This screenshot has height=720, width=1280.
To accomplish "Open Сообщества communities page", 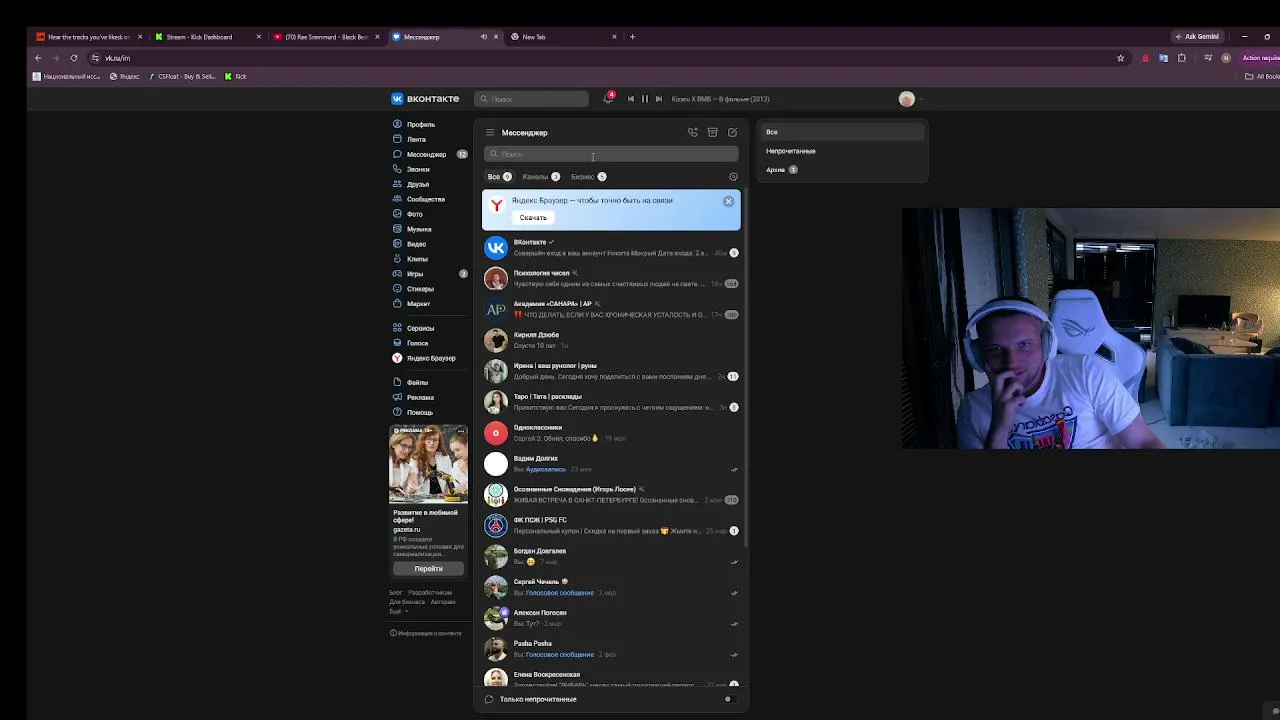I will click(425, 200).
